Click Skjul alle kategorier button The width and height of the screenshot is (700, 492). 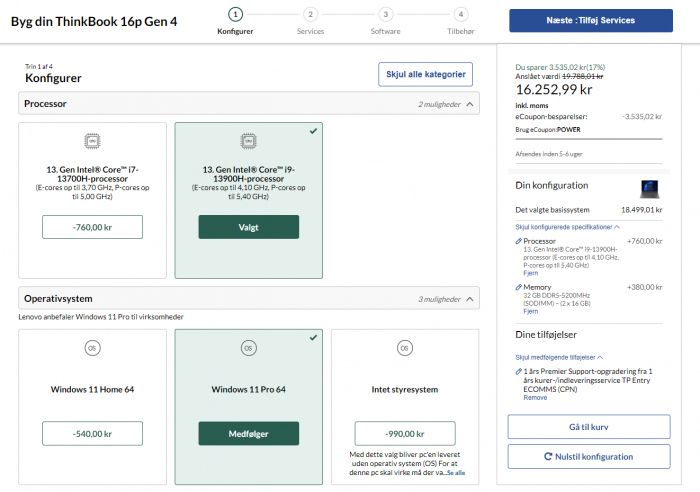(x=425, y=74)
